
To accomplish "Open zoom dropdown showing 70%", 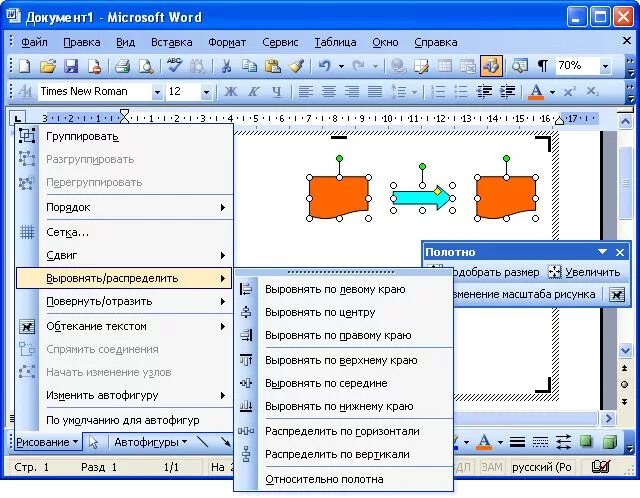I will (x=606, y=66).
